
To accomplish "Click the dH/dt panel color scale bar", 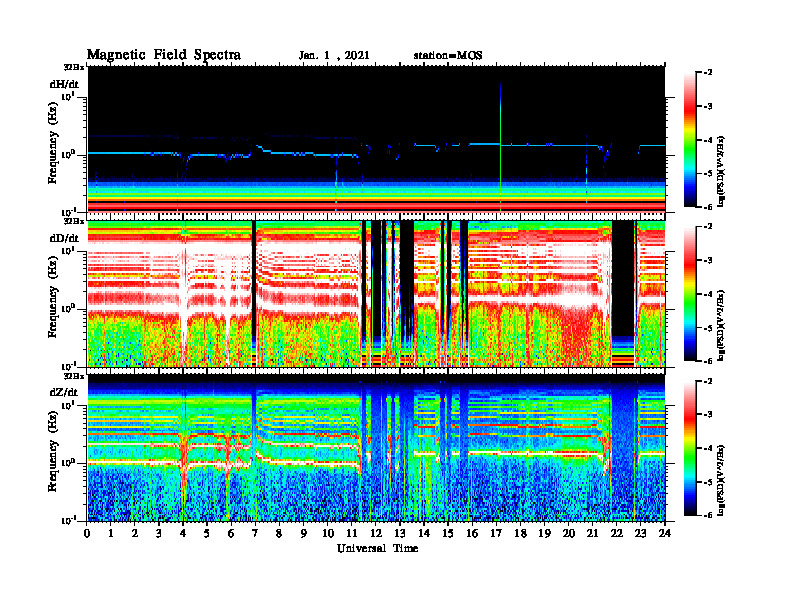I will pyautogui.click(x=690, y=139).
